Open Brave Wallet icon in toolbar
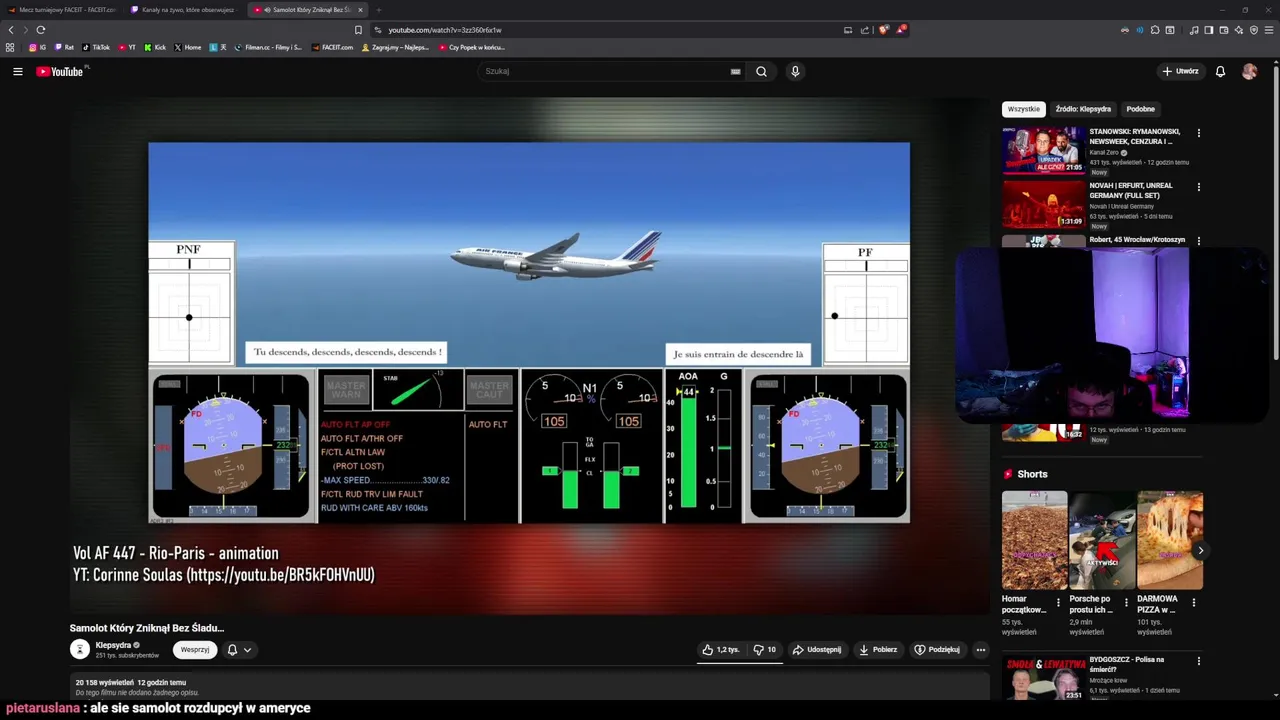 click(x=1224, y=30)
